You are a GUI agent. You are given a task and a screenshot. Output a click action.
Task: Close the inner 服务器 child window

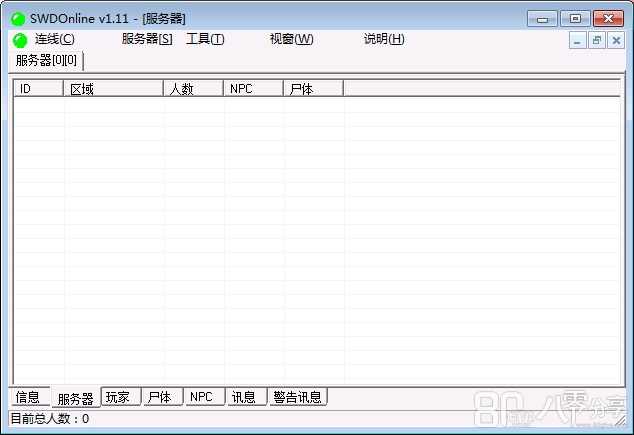[x=616, y=40]
